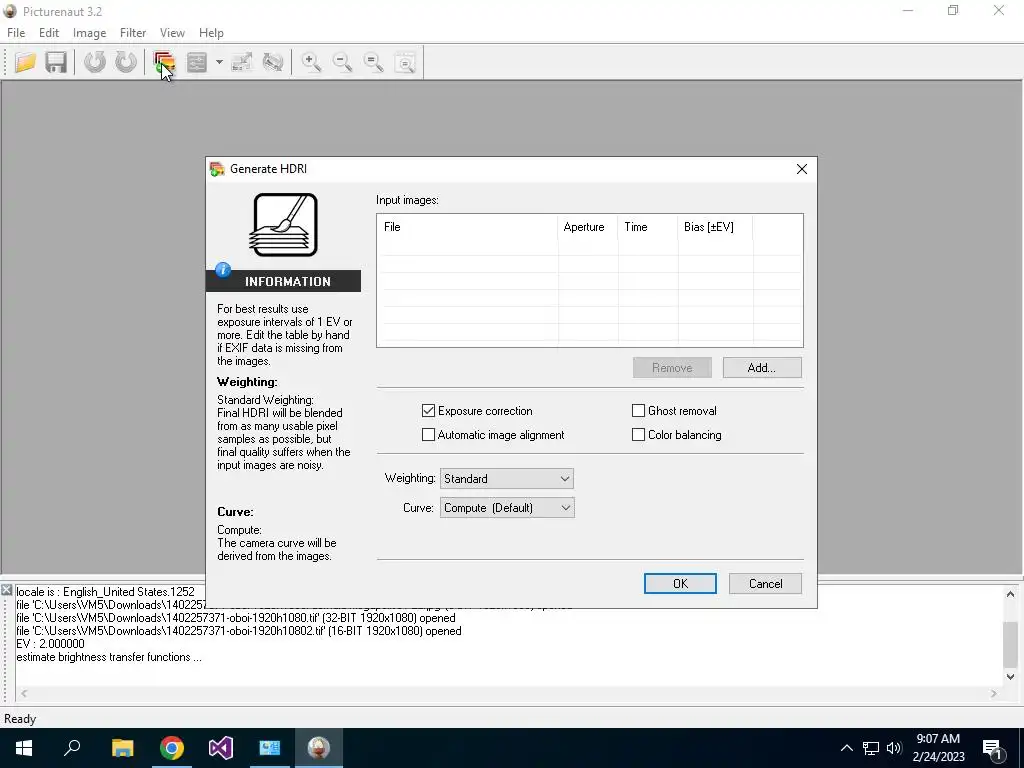Click the Redo arrow toolbar icon
This screenshot has height=768, width=1024.
125,62
